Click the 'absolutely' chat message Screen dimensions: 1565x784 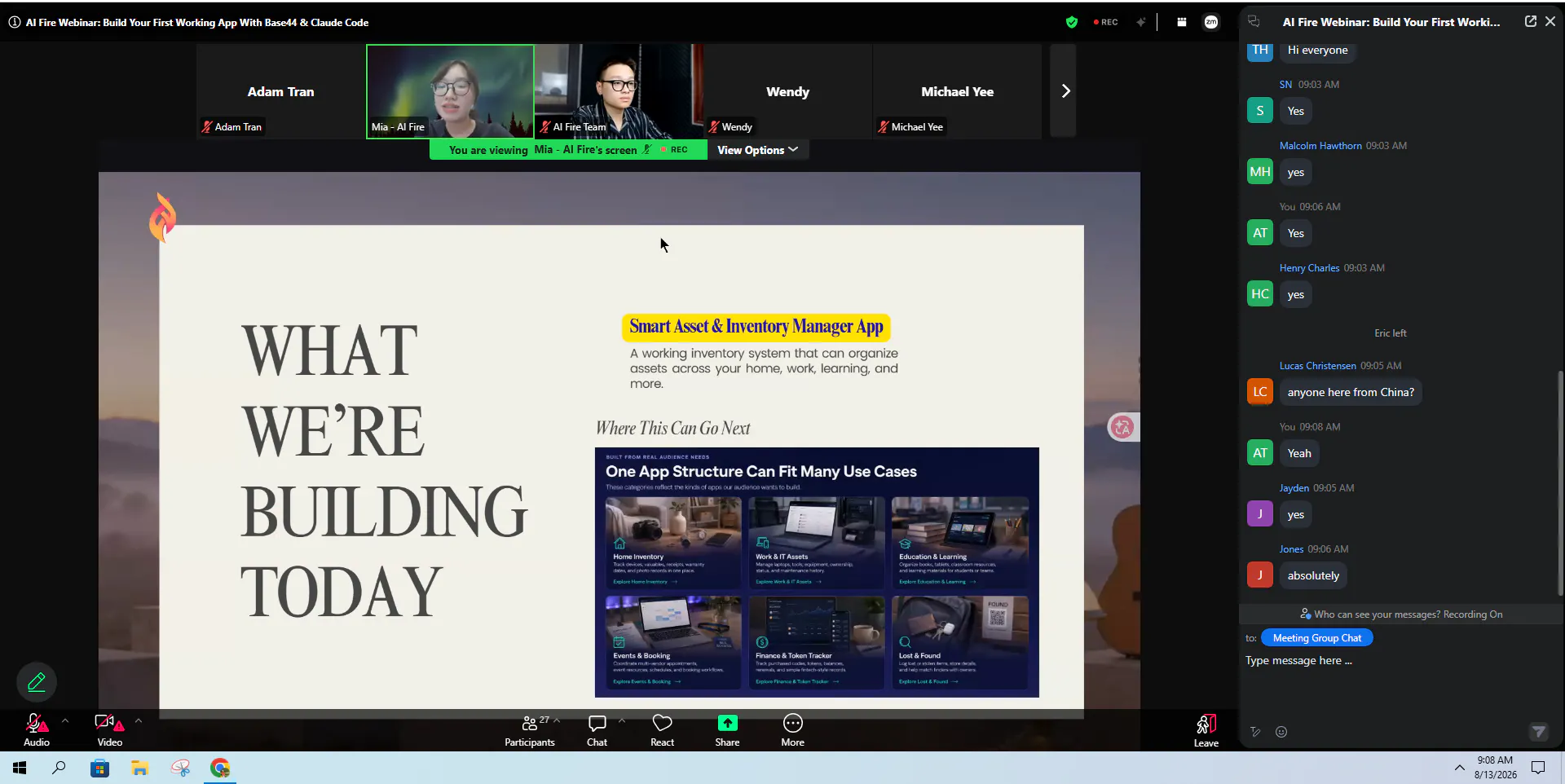pyautogui.click(x=1313, y=575)
